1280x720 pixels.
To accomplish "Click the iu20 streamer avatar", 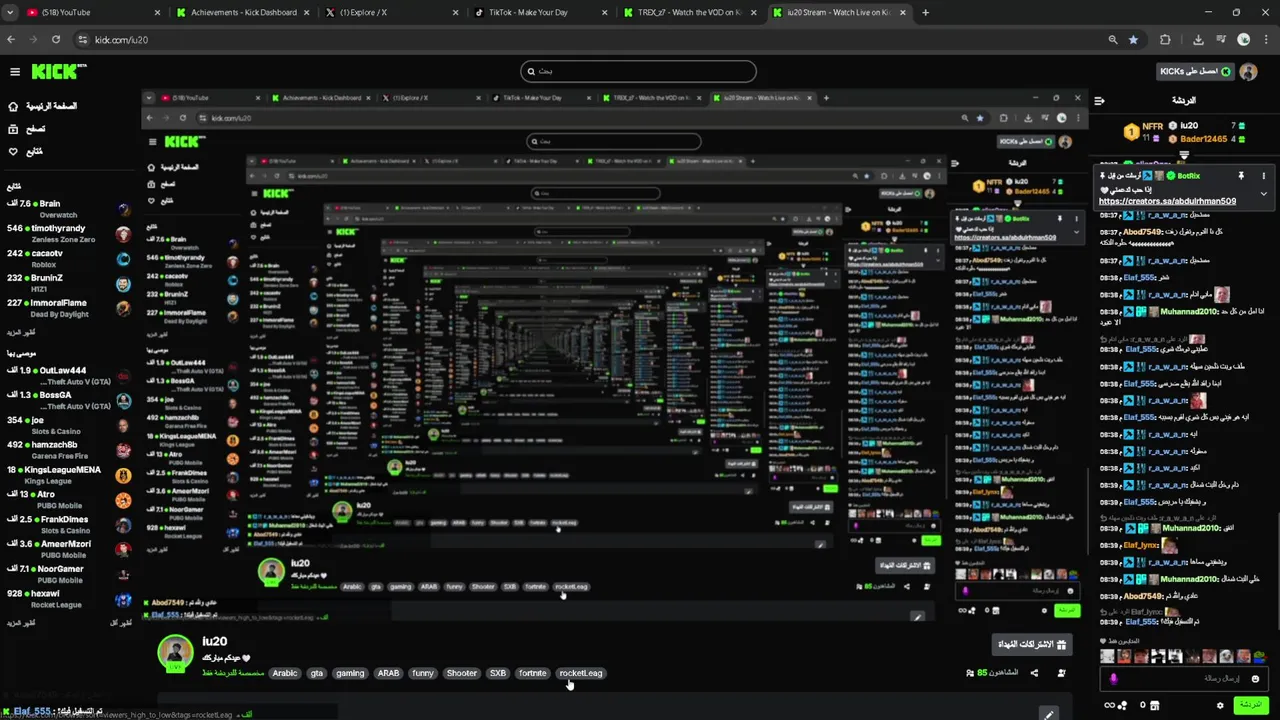I will click(175, 652).
